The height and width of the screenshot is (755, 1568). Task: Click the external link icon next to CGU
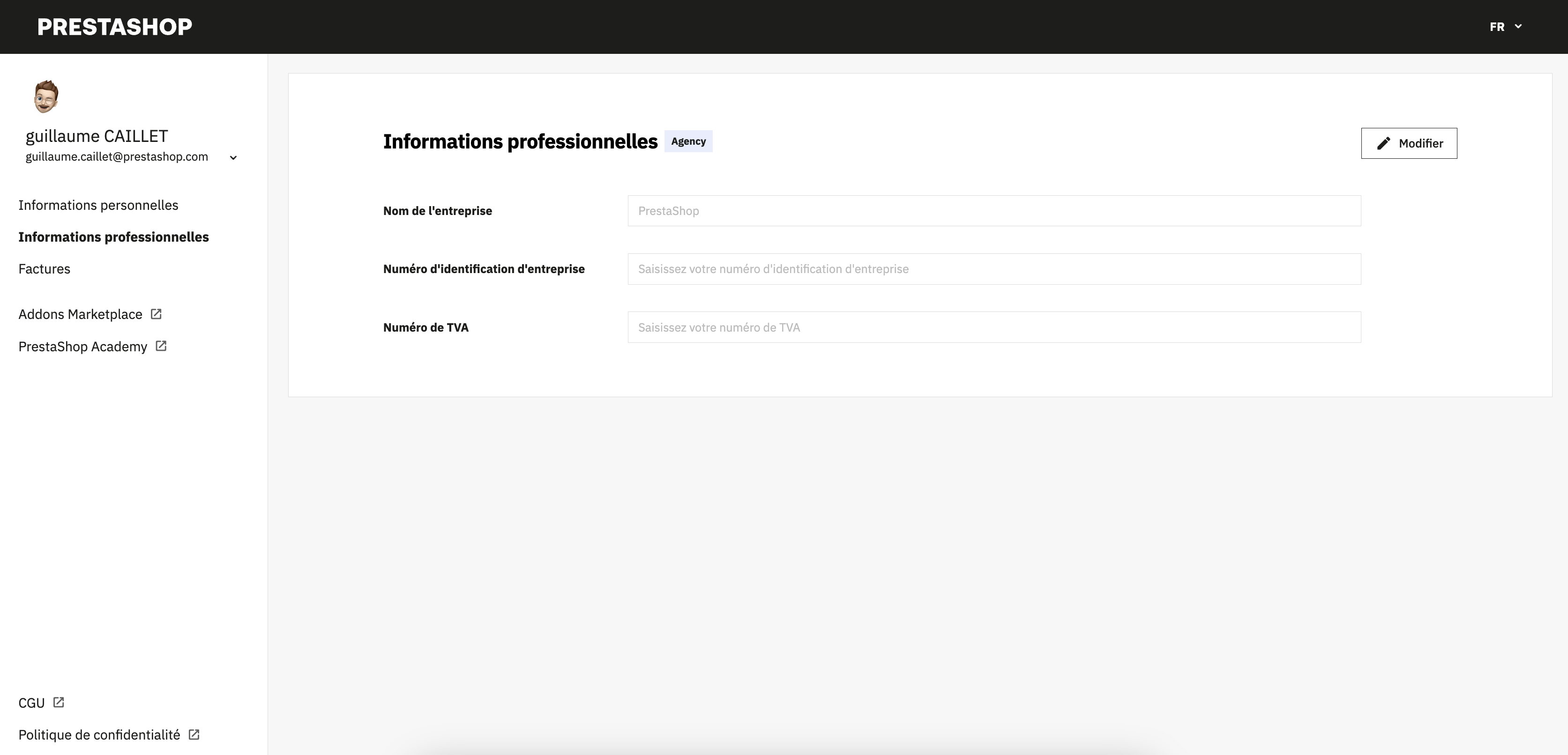(59, 702)
